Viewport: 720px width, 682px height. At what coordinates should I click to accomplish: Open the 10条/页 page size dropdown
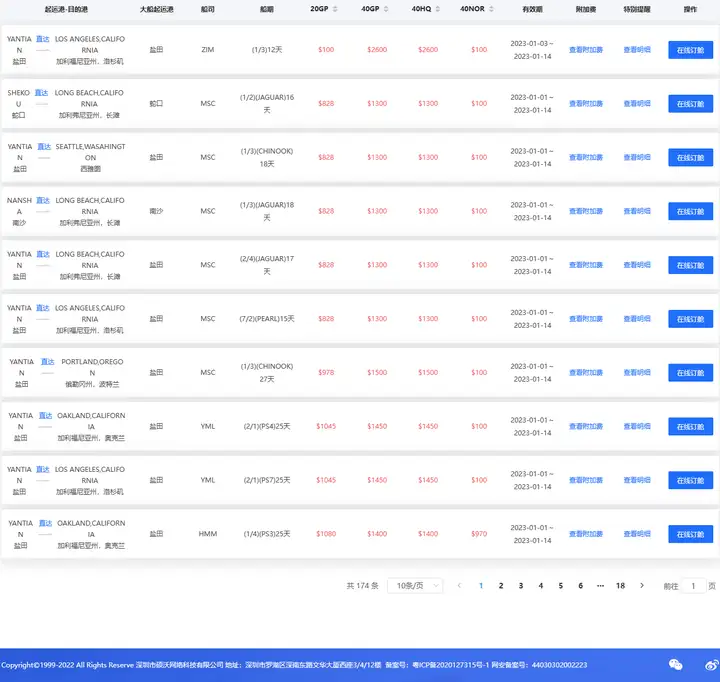tap(415, 586)
